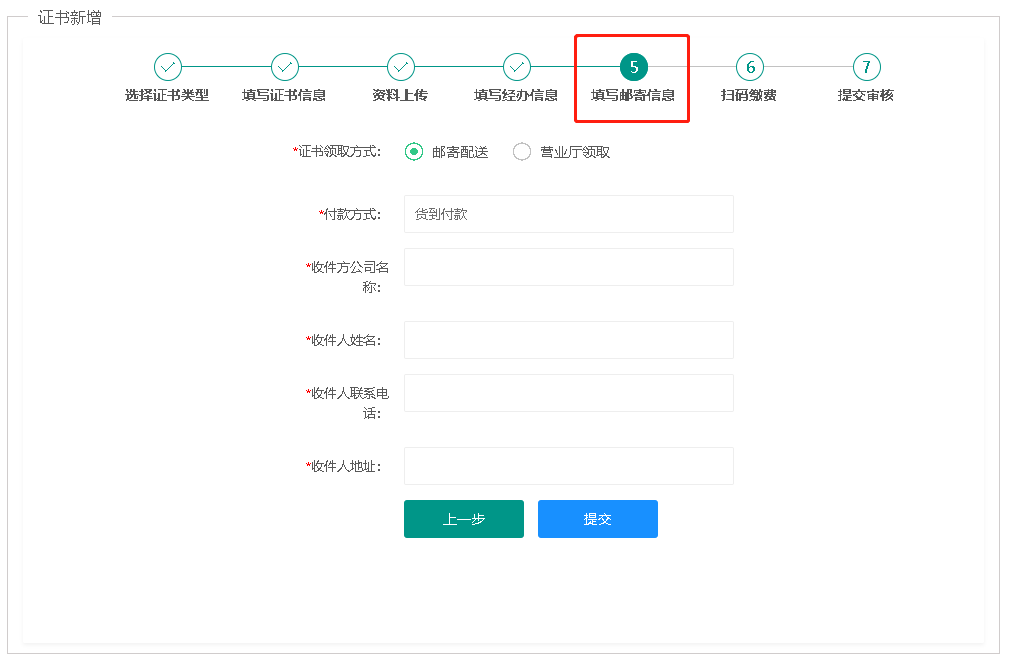
Task: Select the 收件人联系电话 input field
Action: (568, 393)
